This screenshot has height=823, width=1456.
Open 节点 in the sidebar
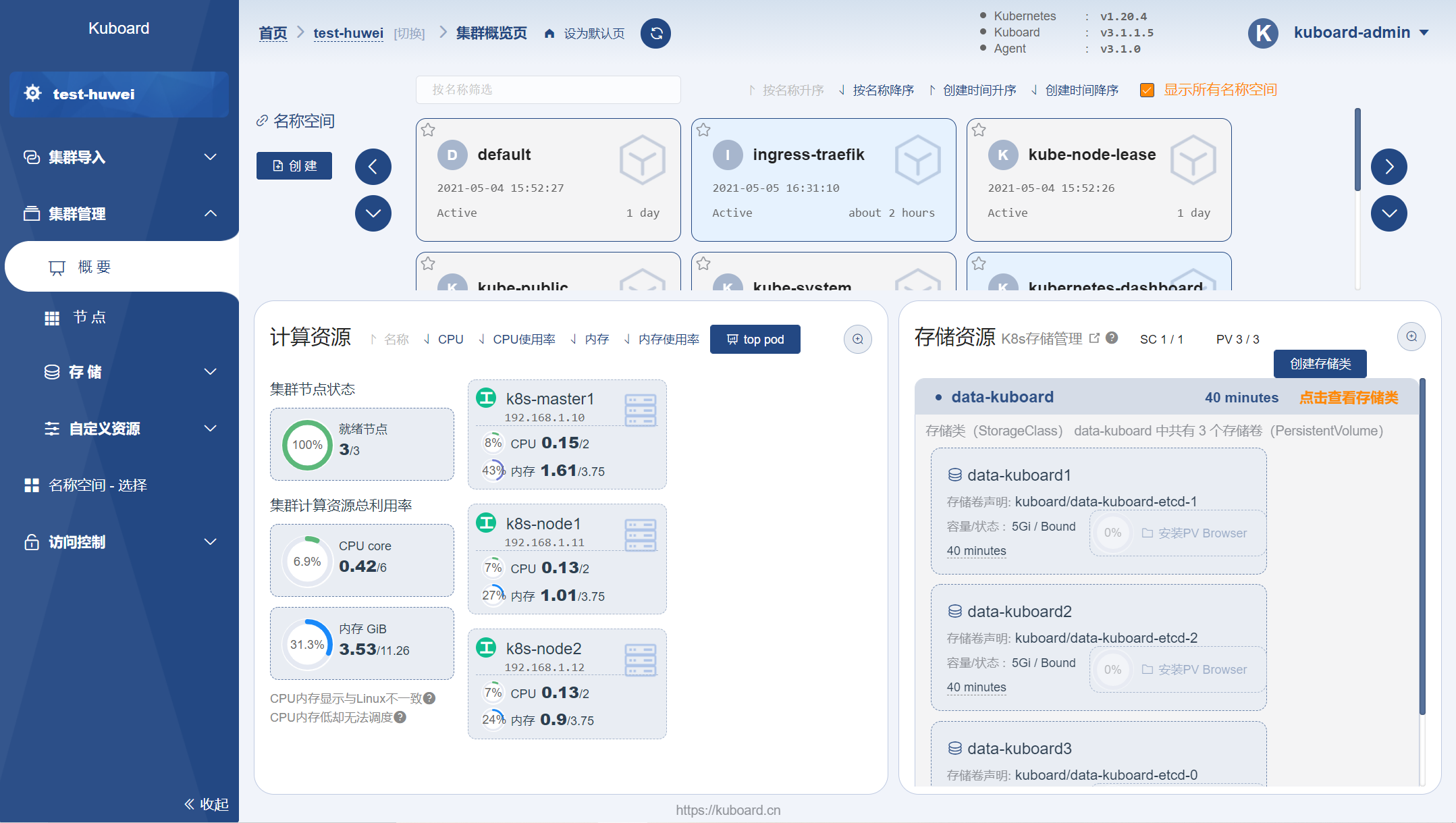point(89,317)
